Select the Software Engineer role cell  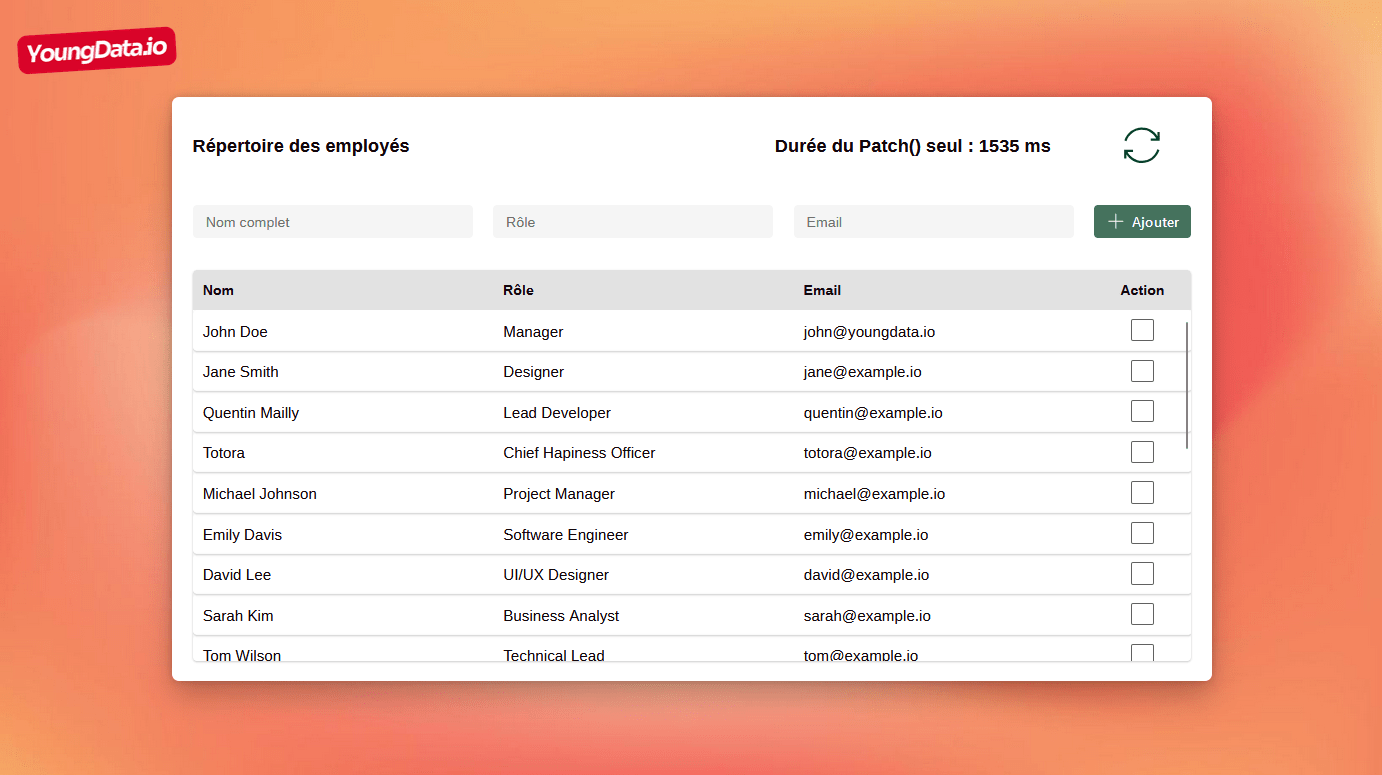click(566, 535)
